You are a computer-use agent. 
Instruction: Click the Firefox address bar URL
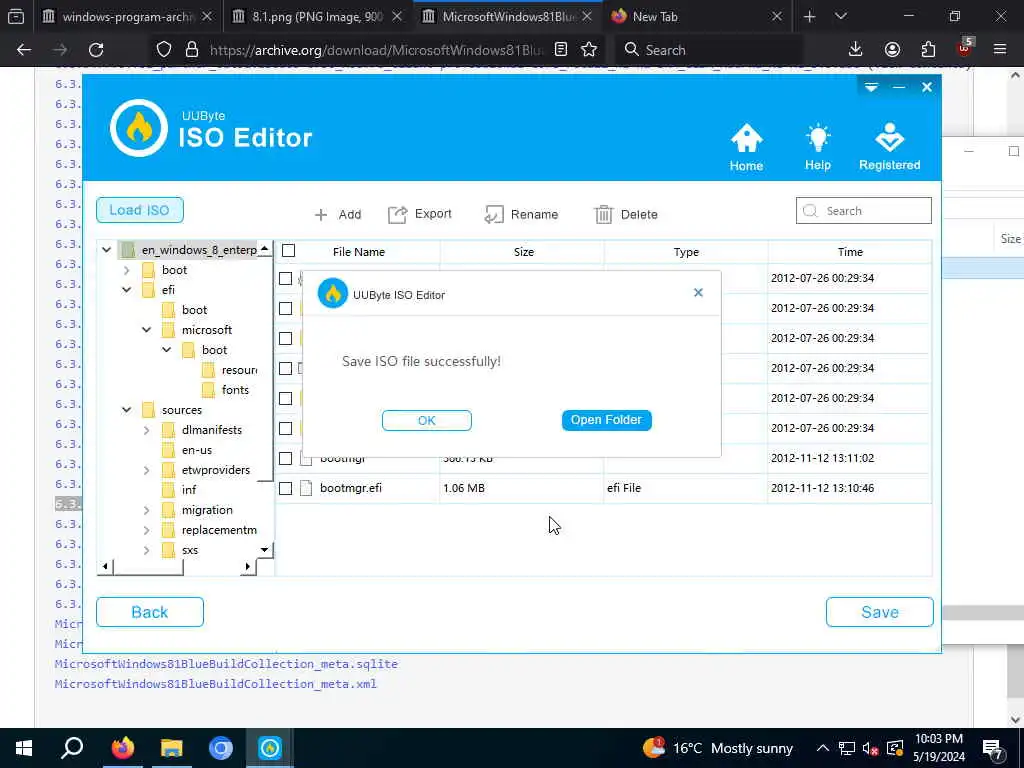point(376,50)
